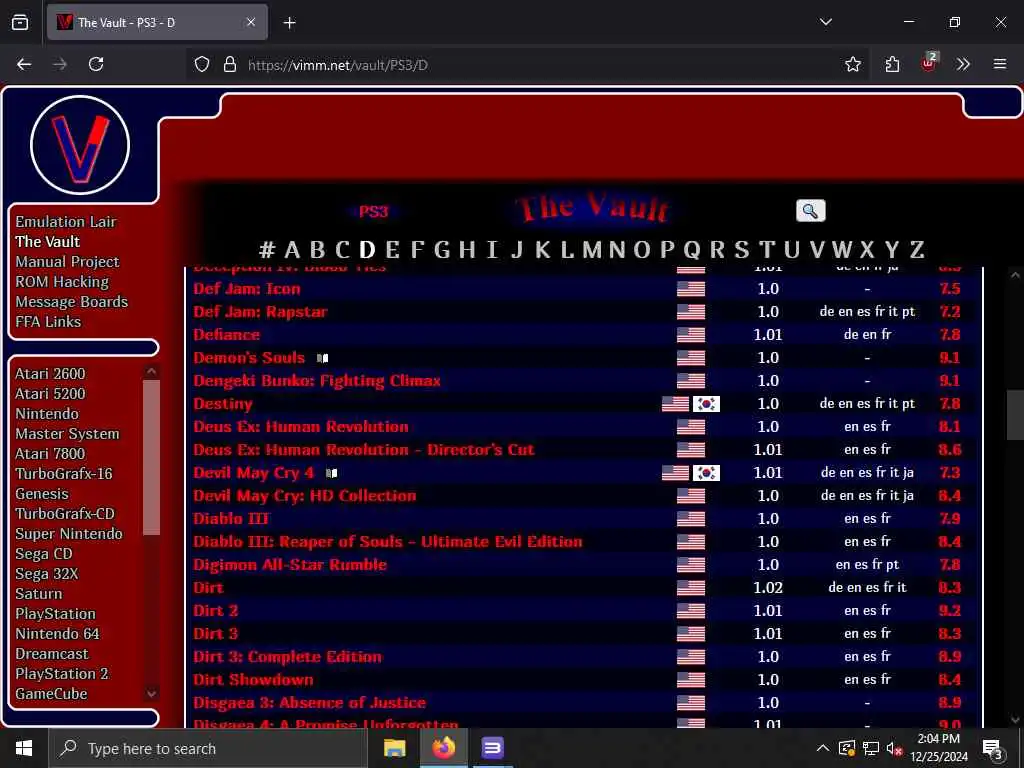Viewport: 1024px width, 768px height.
Task: Open the purple app on the taskbar
Action: pyautogui.click(x=492, y=748)
